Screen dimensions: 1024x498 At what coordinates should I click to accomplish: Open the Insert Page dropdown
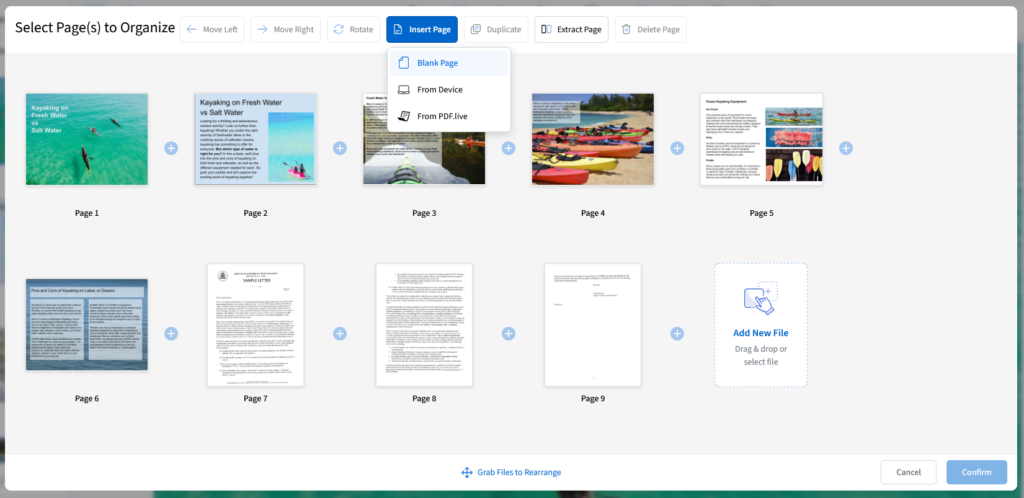click(422, 29)
